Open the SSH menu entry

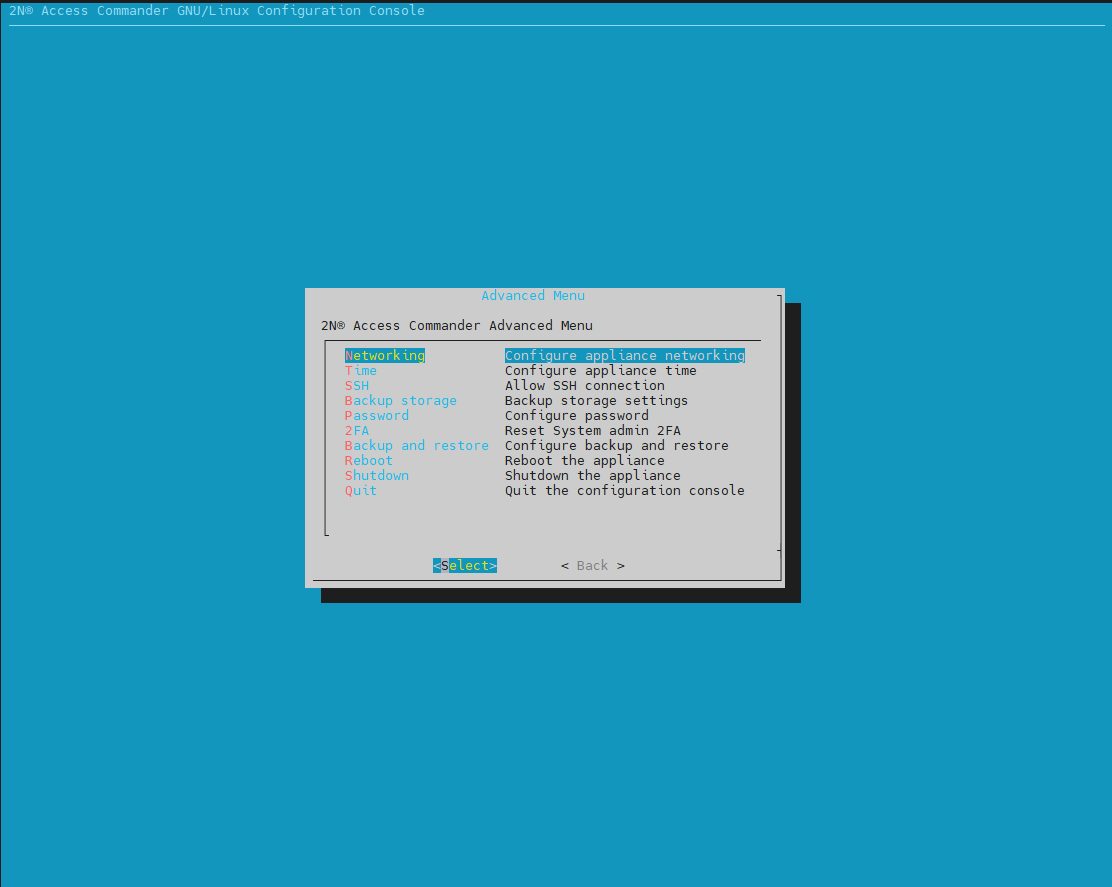click(x=357, y=385)
